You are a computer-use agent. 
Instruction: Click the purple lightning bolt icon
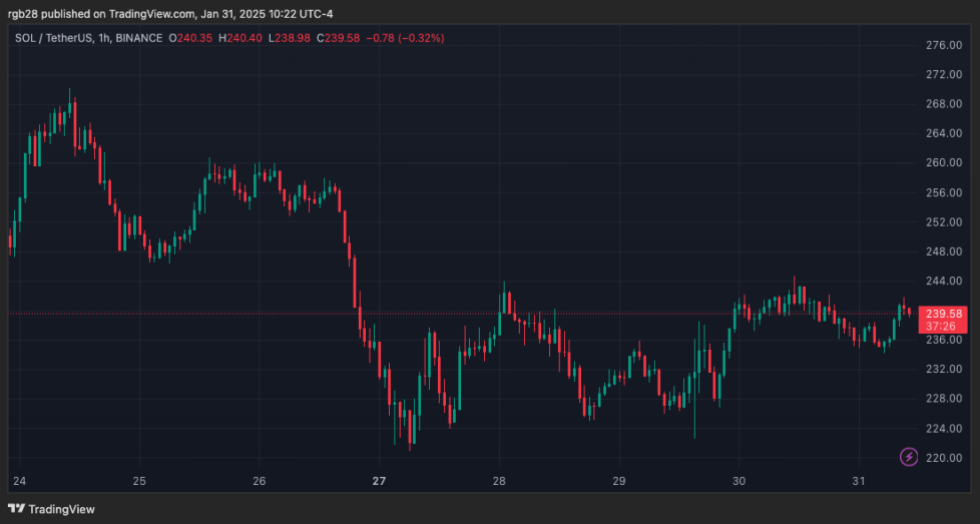(909, 457)
